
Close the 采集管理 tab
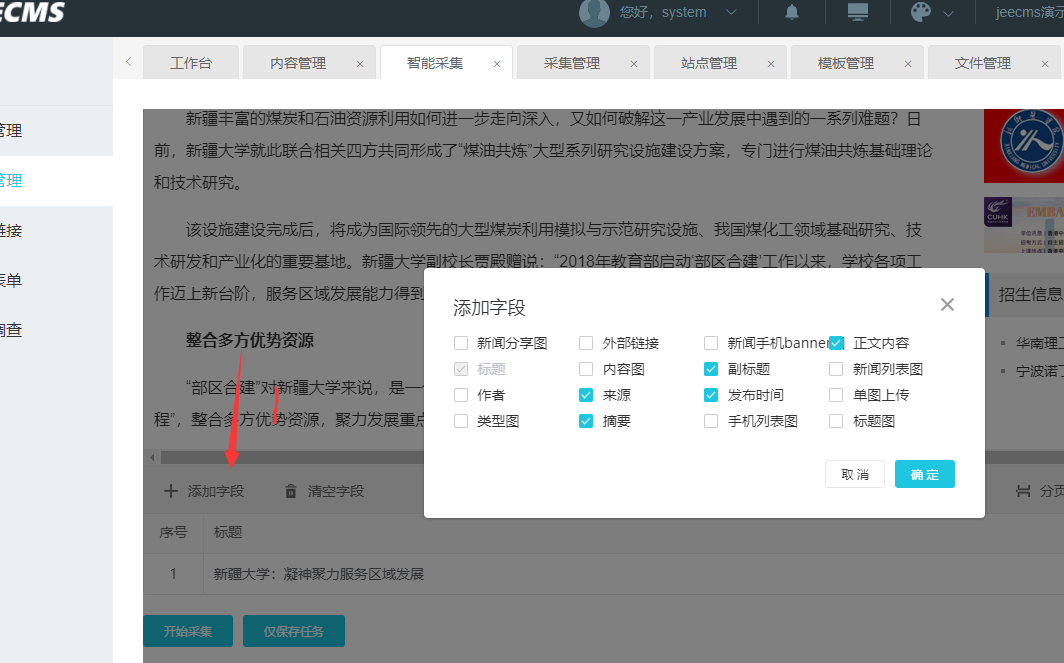point(634,64)
